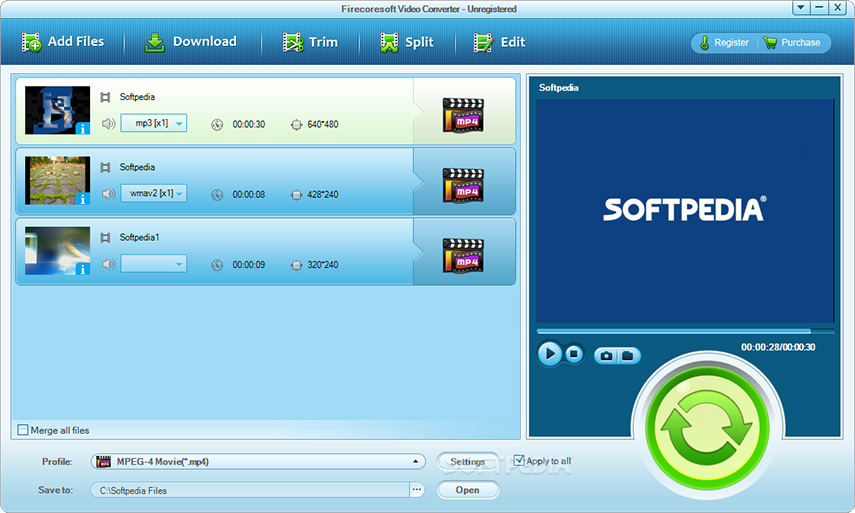Select the stone path video thumbnail
The width and height of the screenshot is (855, 513).
(x=57, y=180)
